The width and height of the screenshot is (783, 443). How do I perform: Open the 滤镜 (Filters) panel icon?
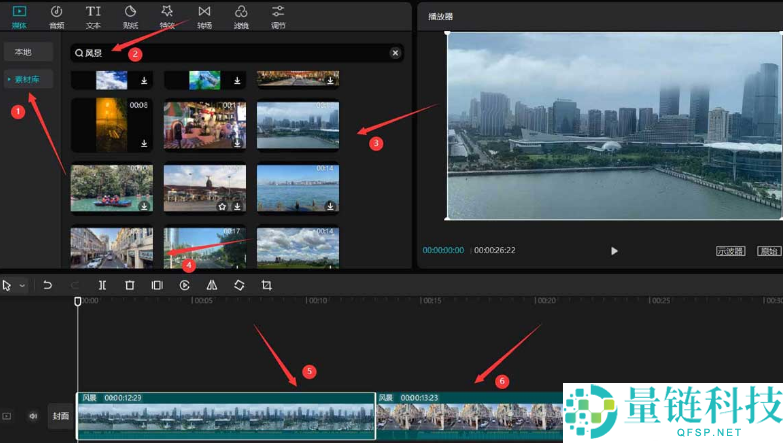(241, 14)
